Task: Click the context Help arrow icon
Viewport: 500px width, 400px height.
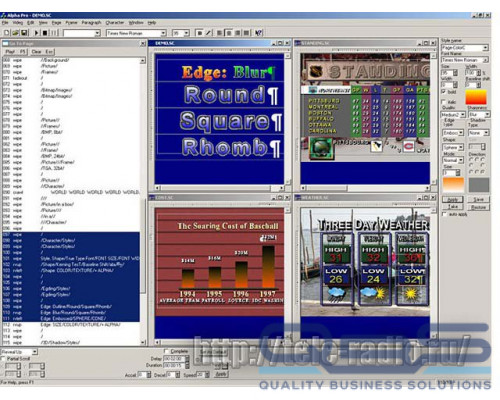Action: tap(258, 33)
